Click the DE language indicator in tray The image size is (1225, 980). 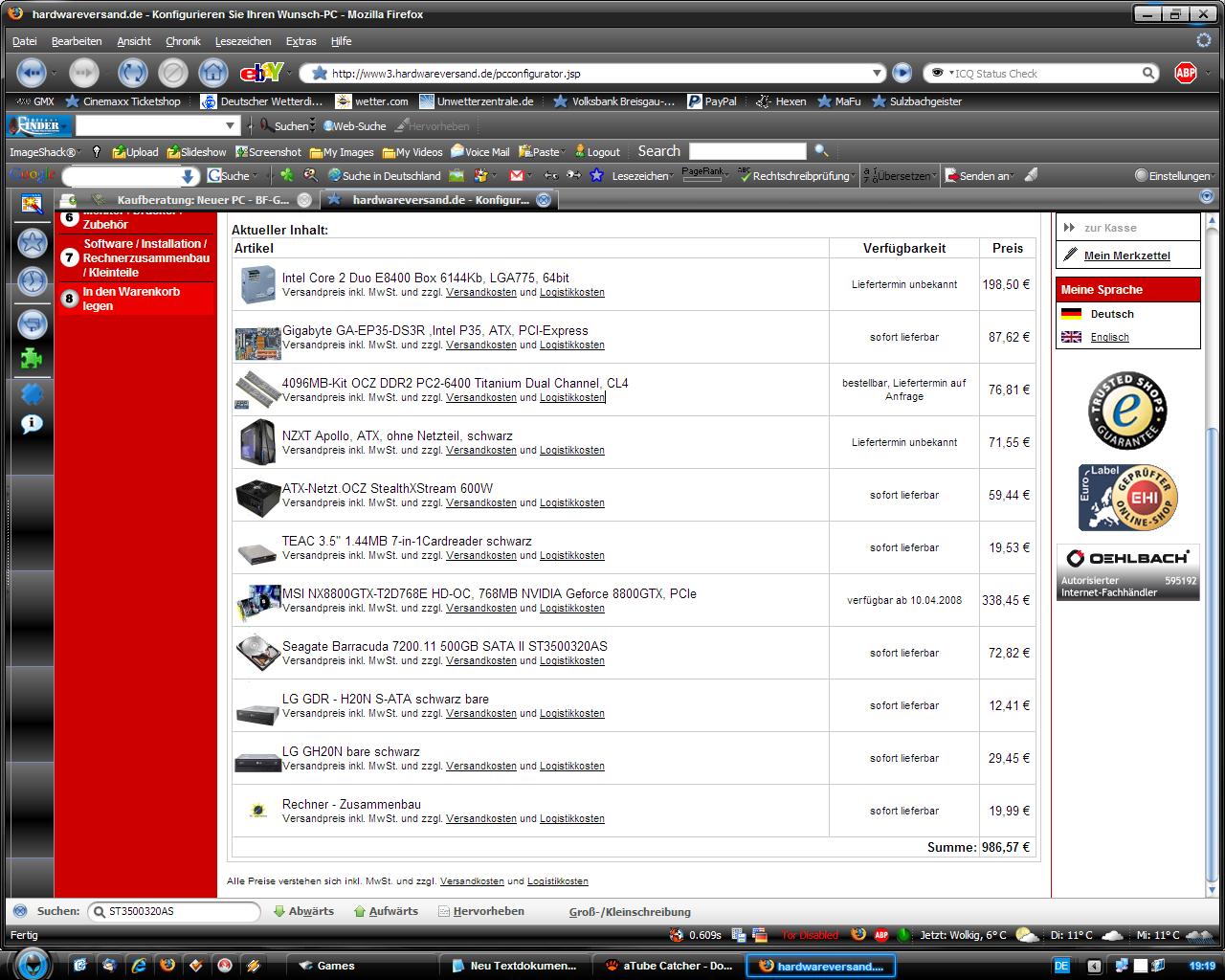point(1060,965)
